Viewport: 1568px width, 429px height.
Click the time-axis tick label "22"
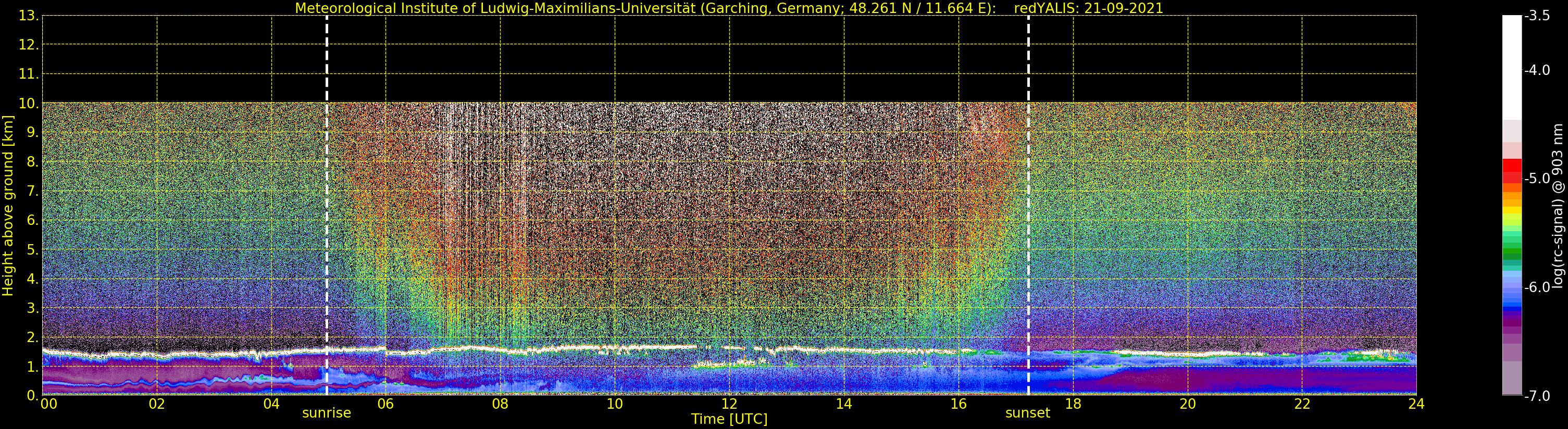[x=1302, y=404]
